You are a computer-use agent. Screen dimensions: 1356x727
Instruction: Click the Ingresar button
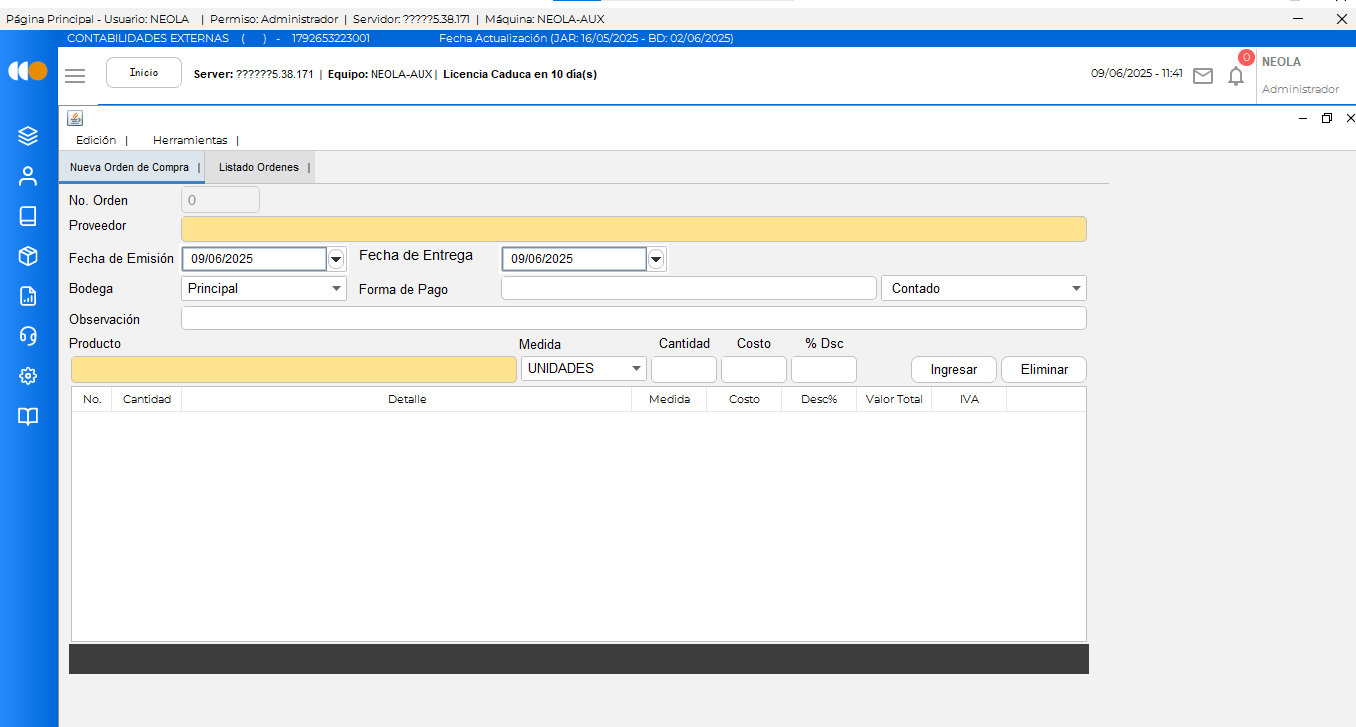[953, 369]
